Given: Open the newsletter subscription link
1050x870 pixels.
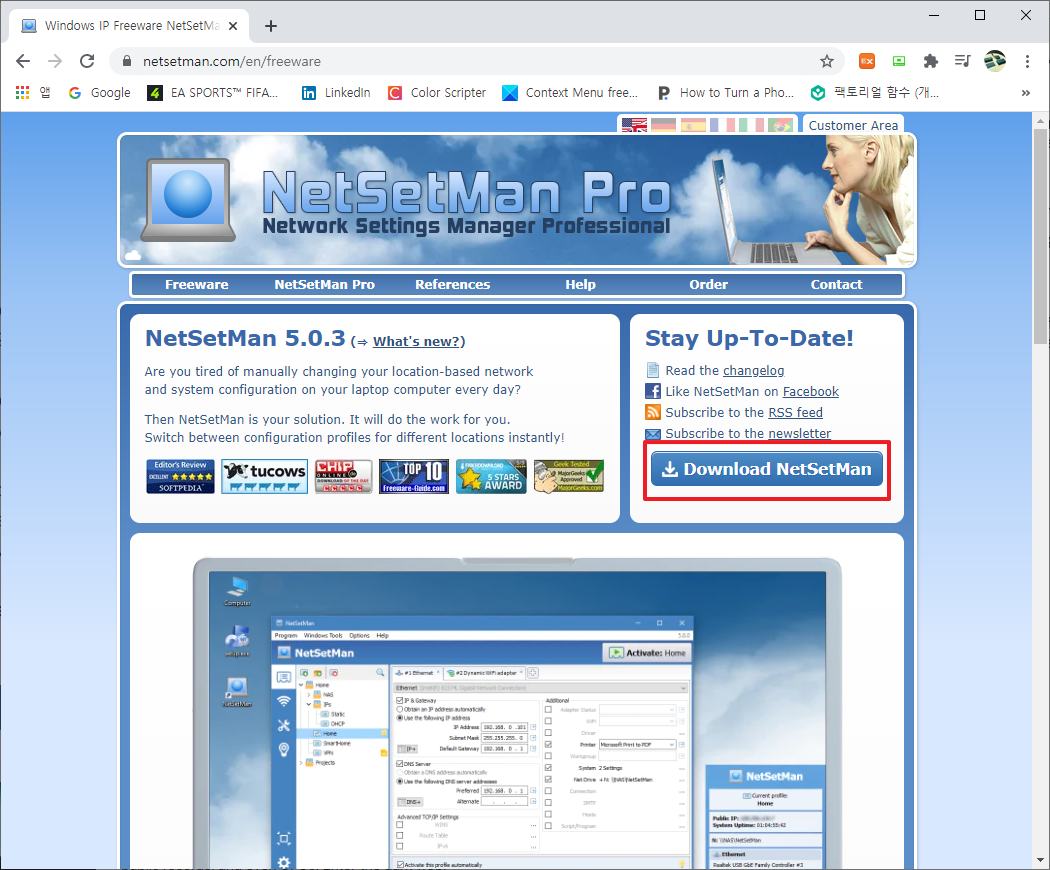Looking at the screenshot, I should click(x=800, y=433).
